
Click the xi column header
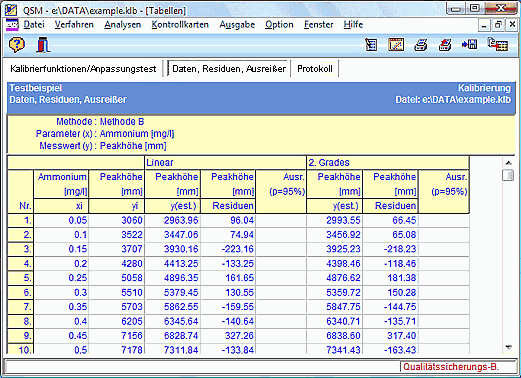[x=61, y=206]
